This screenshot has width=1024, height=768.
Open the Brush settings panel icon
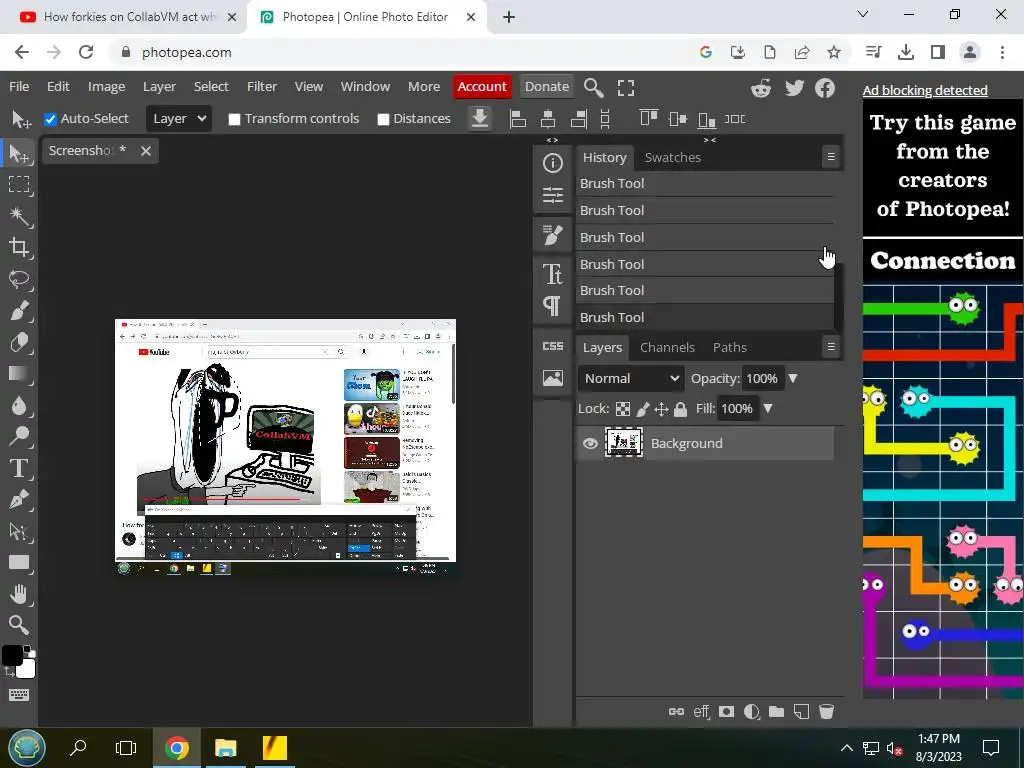(x=552, y=235)
